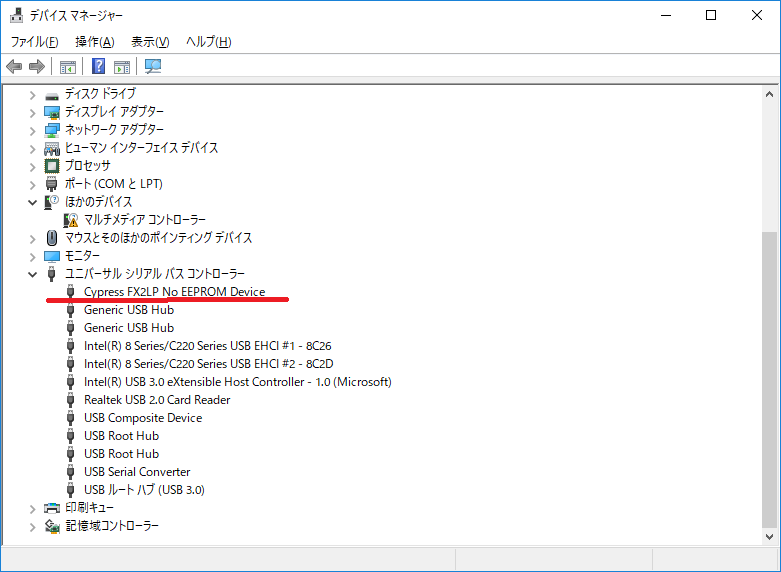Select マルチメディア コントローラー entry

pyautogui.click(x=144, y=220)
